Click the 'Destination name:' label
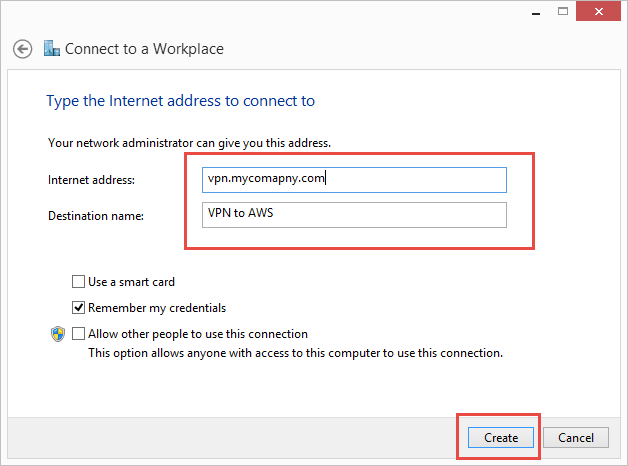The width and height of the screenshot is (628, 466). click(96, 215)
